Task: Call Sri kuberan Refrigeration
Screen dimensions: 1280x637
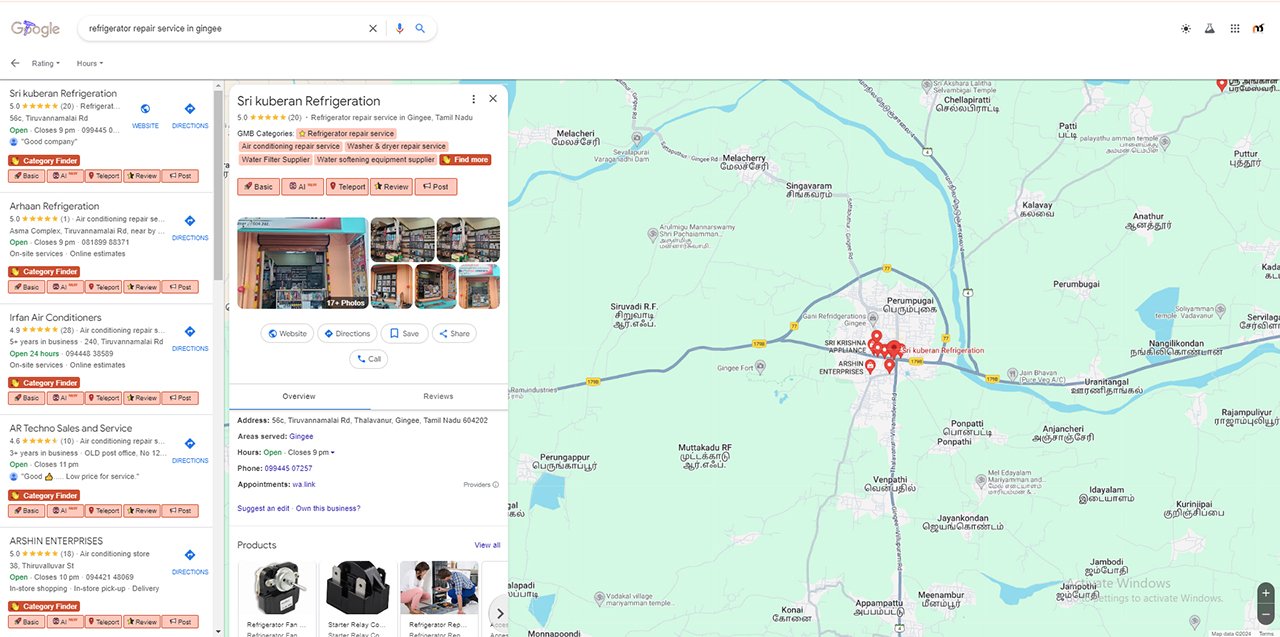Action: (368, 359)
